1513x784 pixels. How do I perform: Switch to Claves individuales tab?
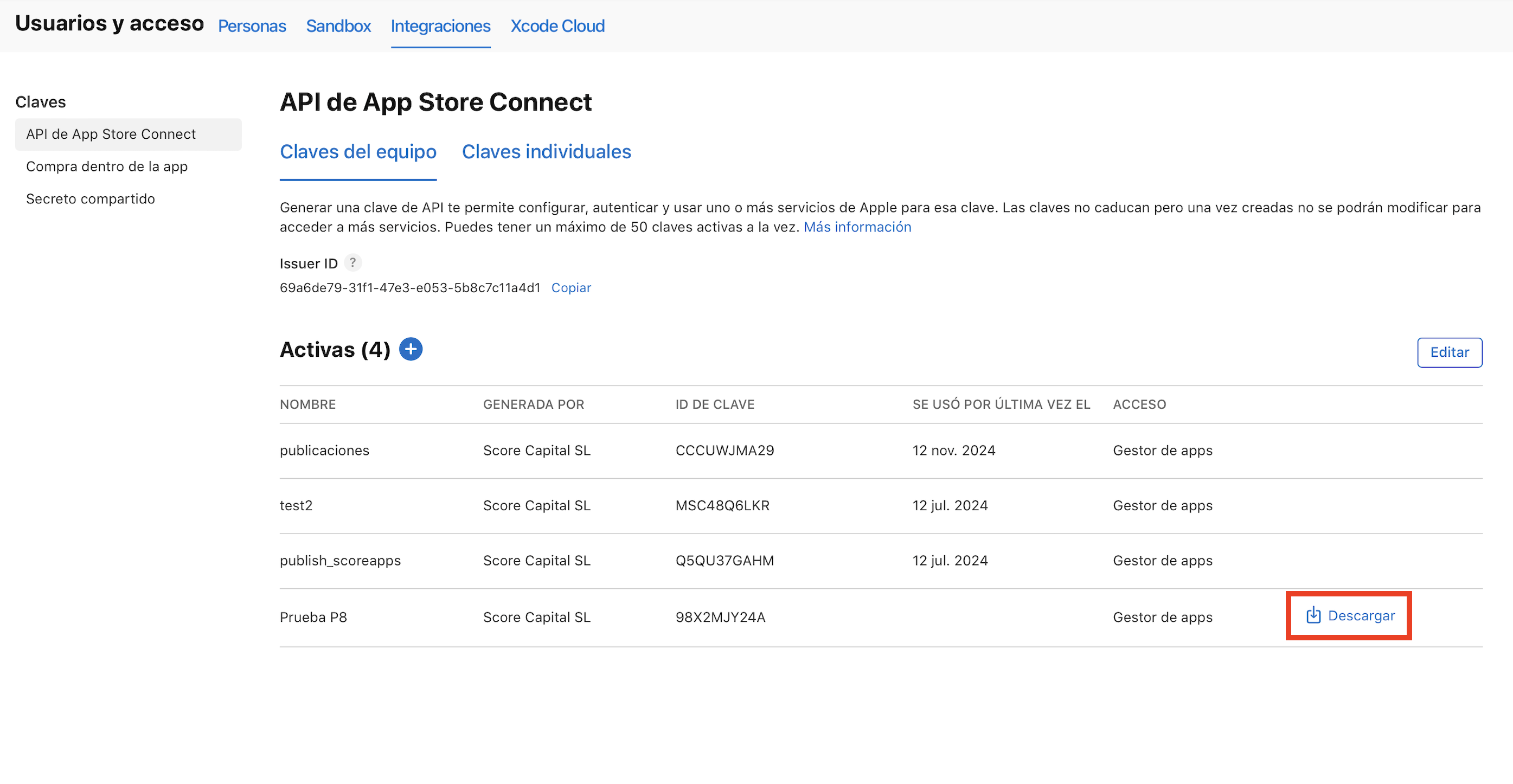tap(546, 151)
